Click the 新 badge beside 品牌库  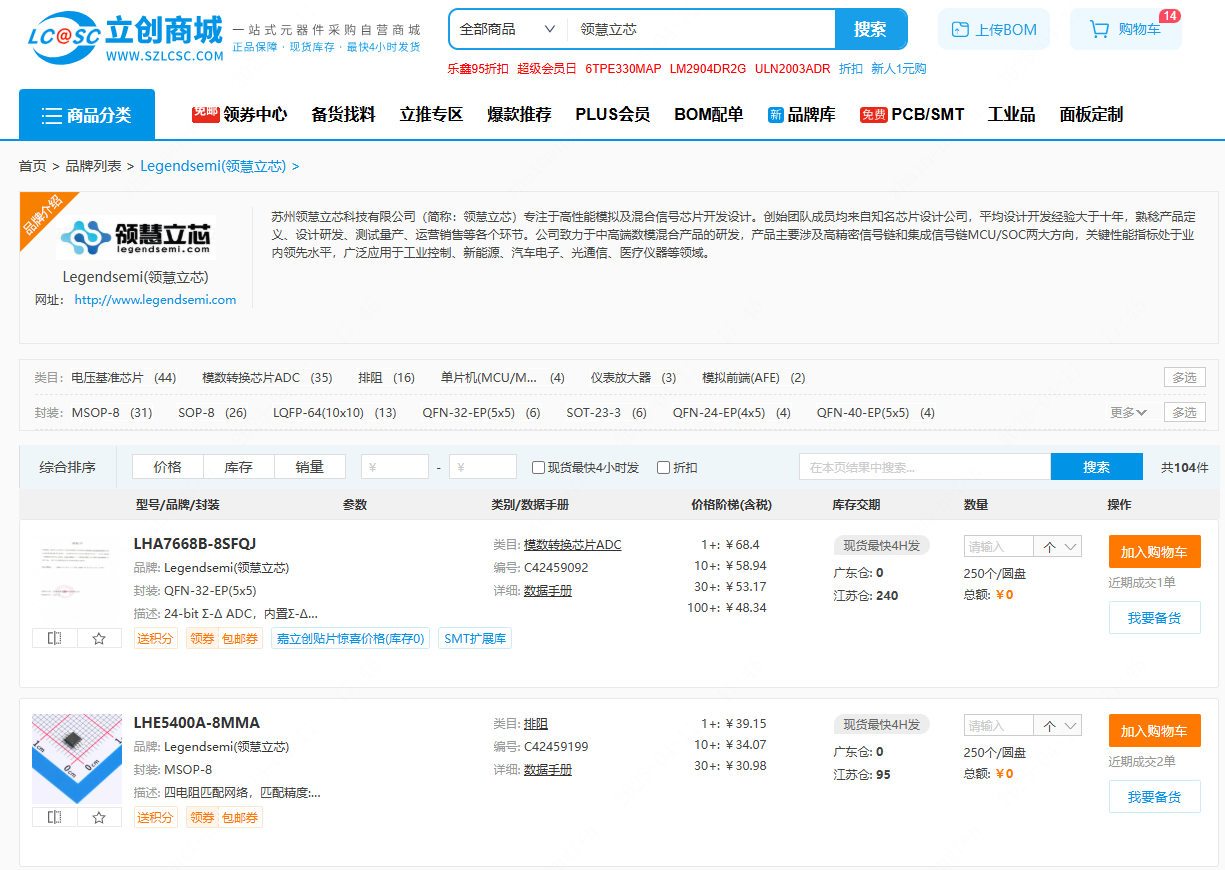coord(775,115)
